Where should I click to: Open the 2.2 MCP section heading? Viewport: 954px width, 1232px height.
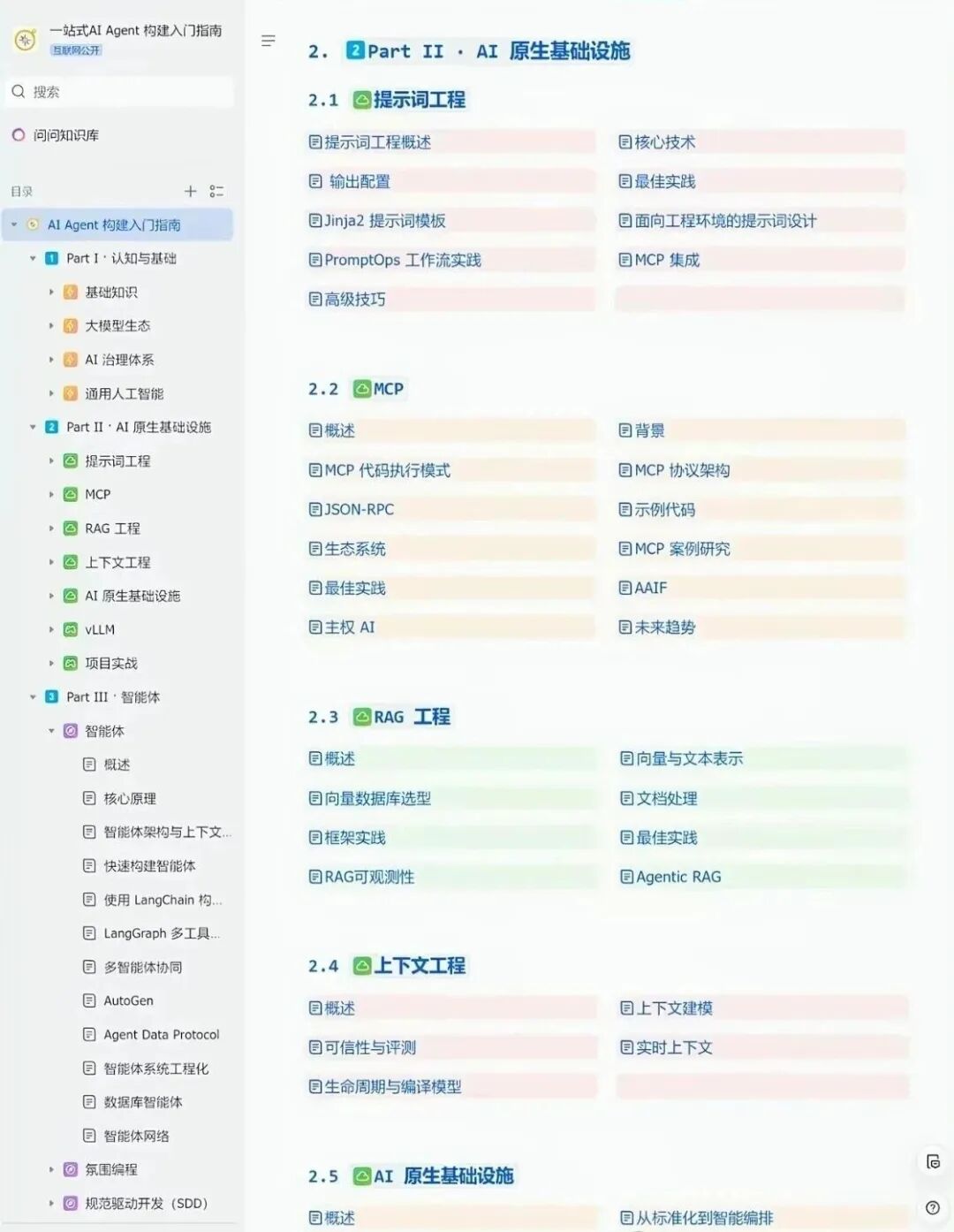[388, 389]
